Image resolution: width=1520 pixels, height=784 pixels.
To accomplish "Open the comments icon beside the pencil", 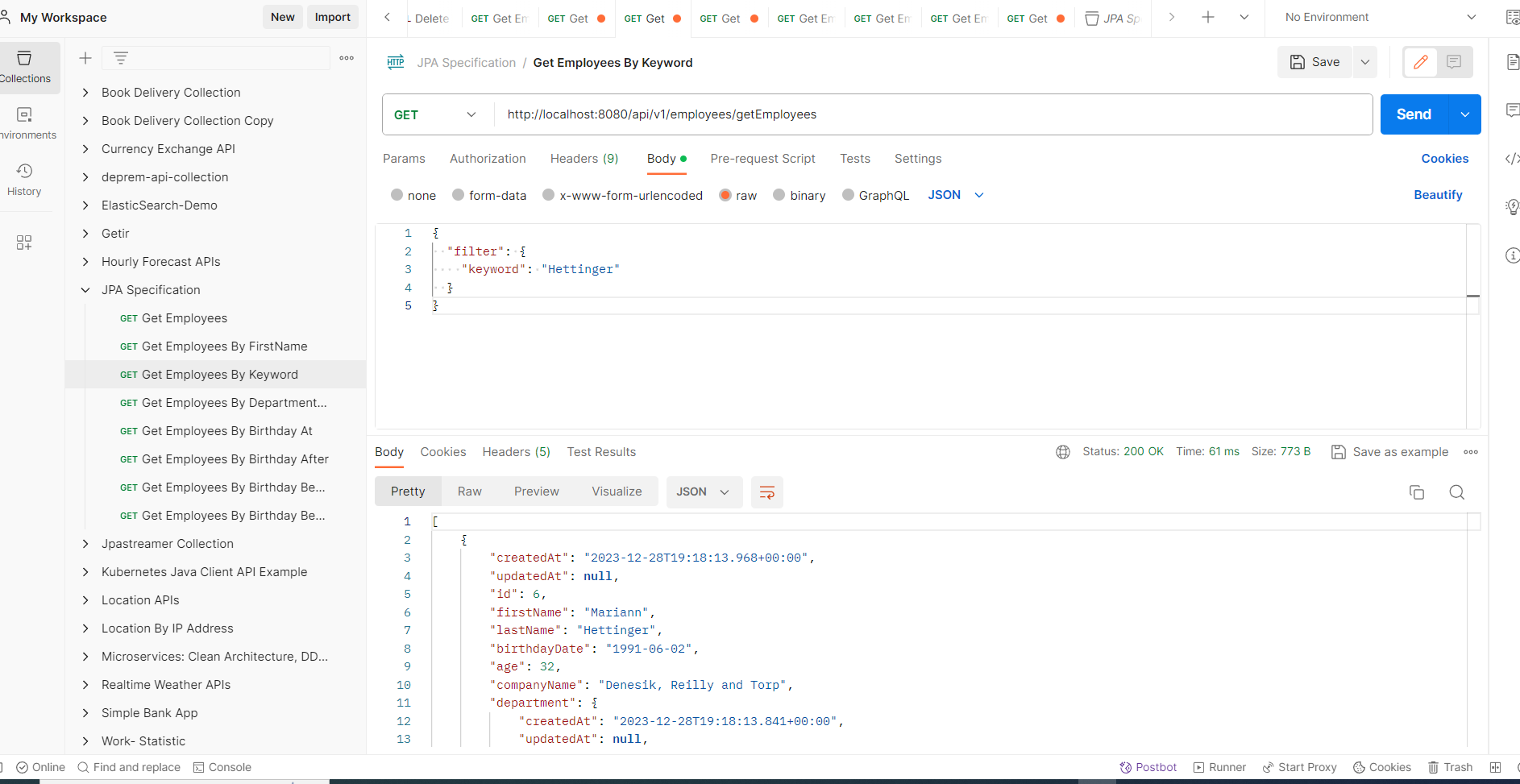I will [x=1454, y=62].
